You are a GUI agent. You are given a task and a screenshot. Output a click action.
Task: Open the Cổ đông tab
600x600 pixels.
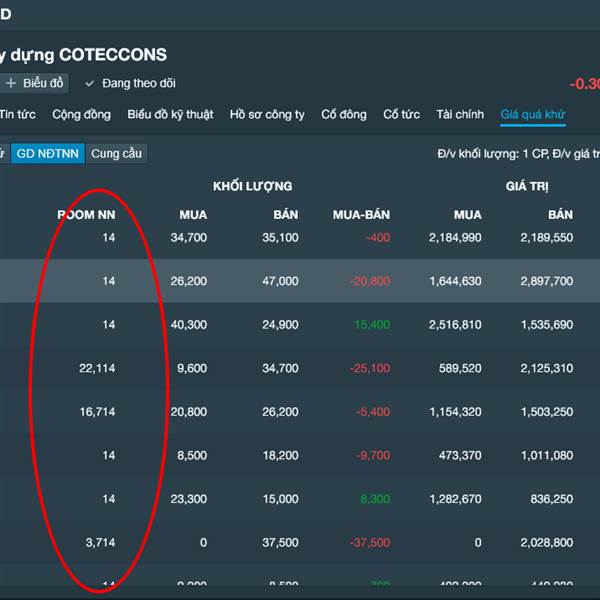pos(344,114)
